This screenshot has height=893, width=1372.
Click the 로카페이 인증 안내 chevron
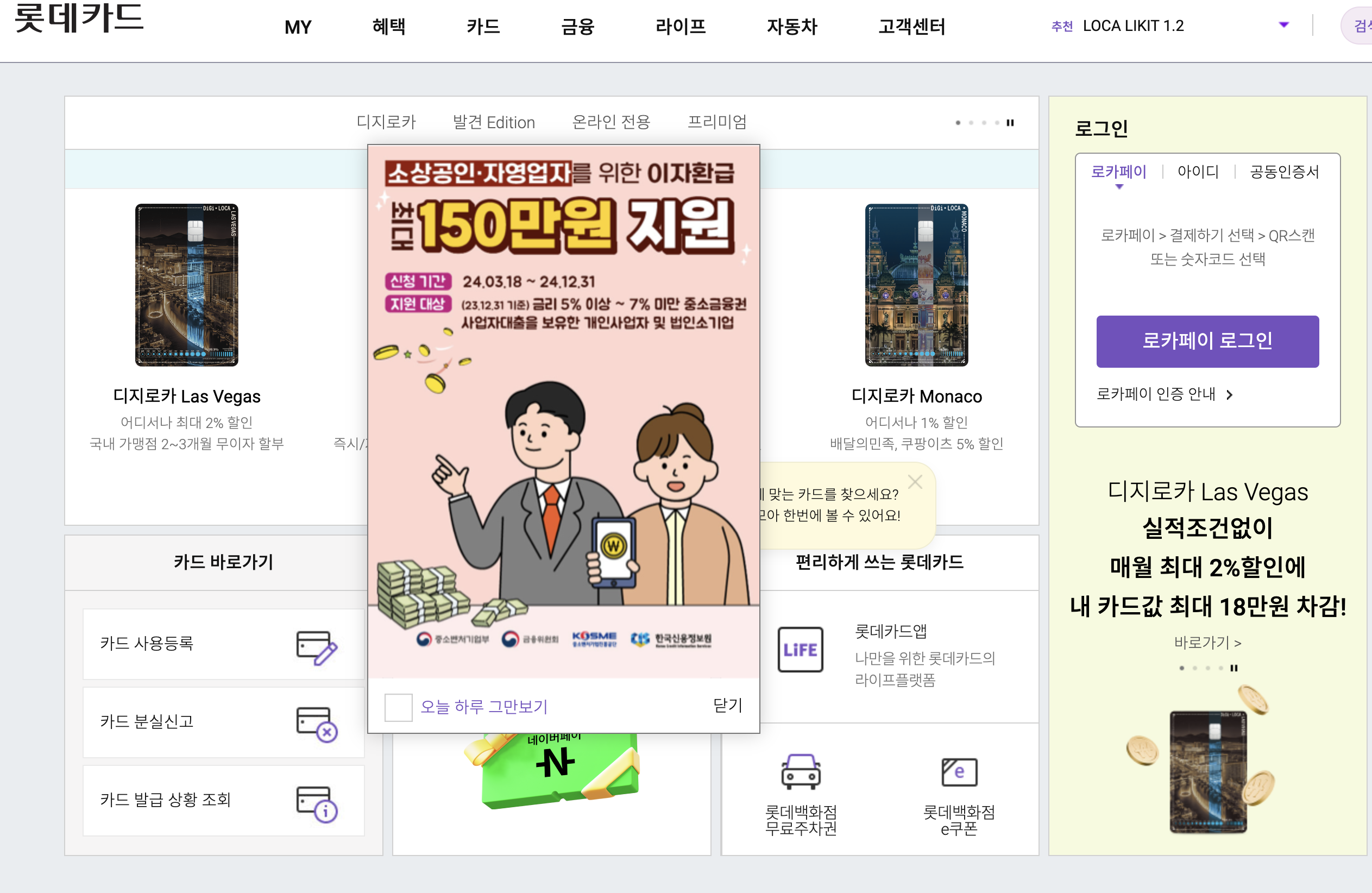[x=1229, y=394]
